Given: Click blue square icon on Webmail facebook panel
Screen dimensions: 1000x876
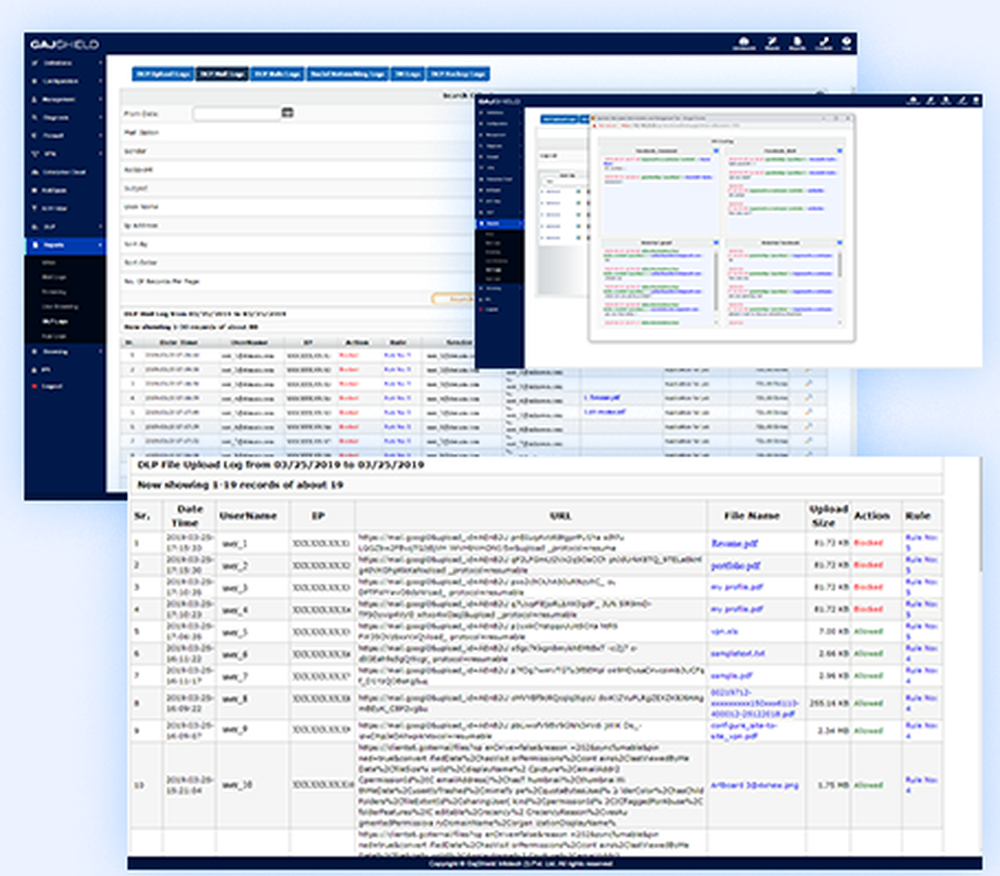Looking at the screenshot, I should (839, 243).
